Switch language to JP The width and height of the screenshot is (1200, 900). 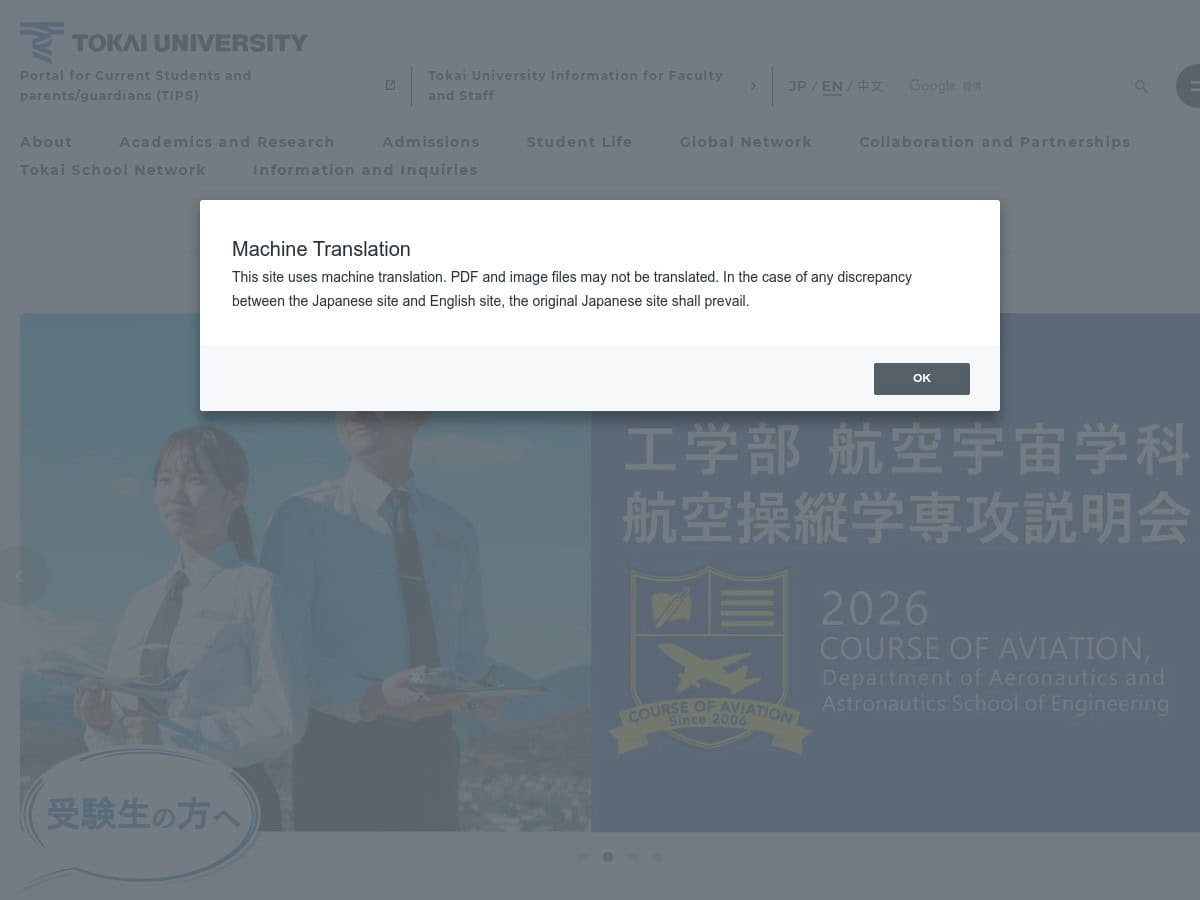pos(797,86)
